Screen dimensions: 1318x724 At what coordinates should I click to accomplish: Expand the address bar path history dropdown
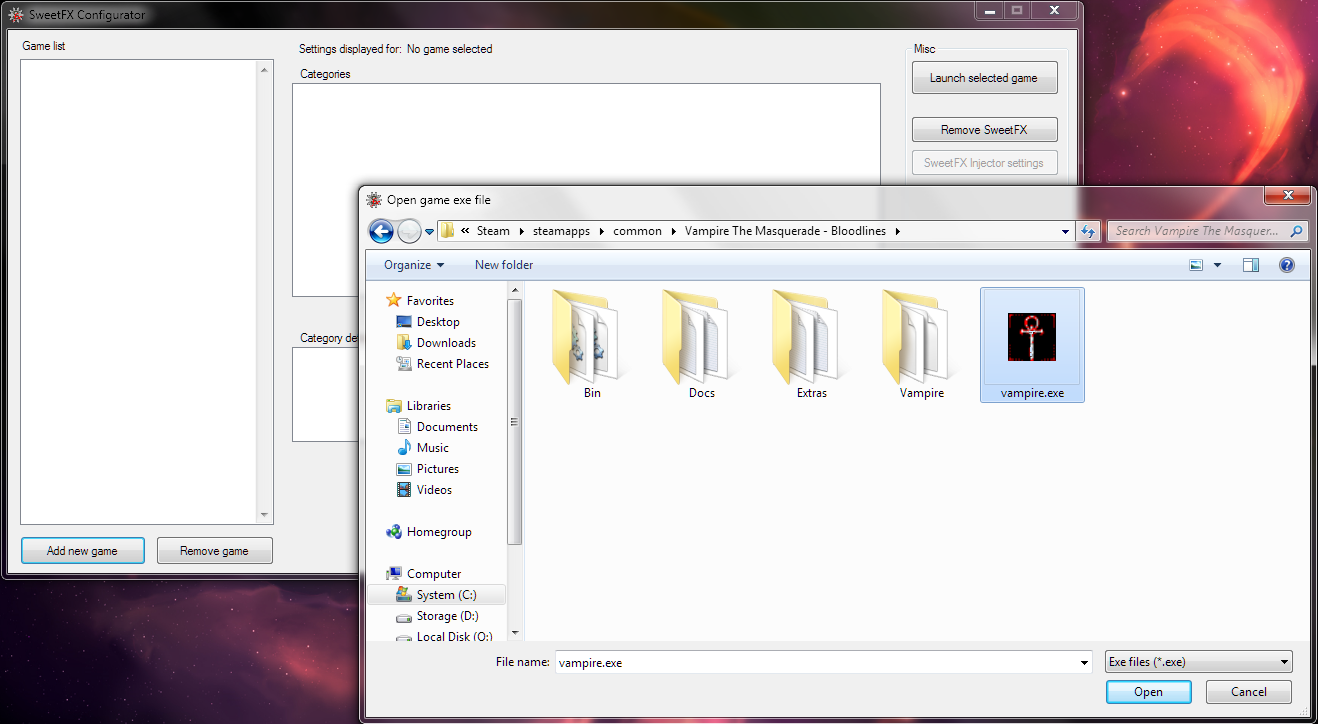coord(1066,231)
